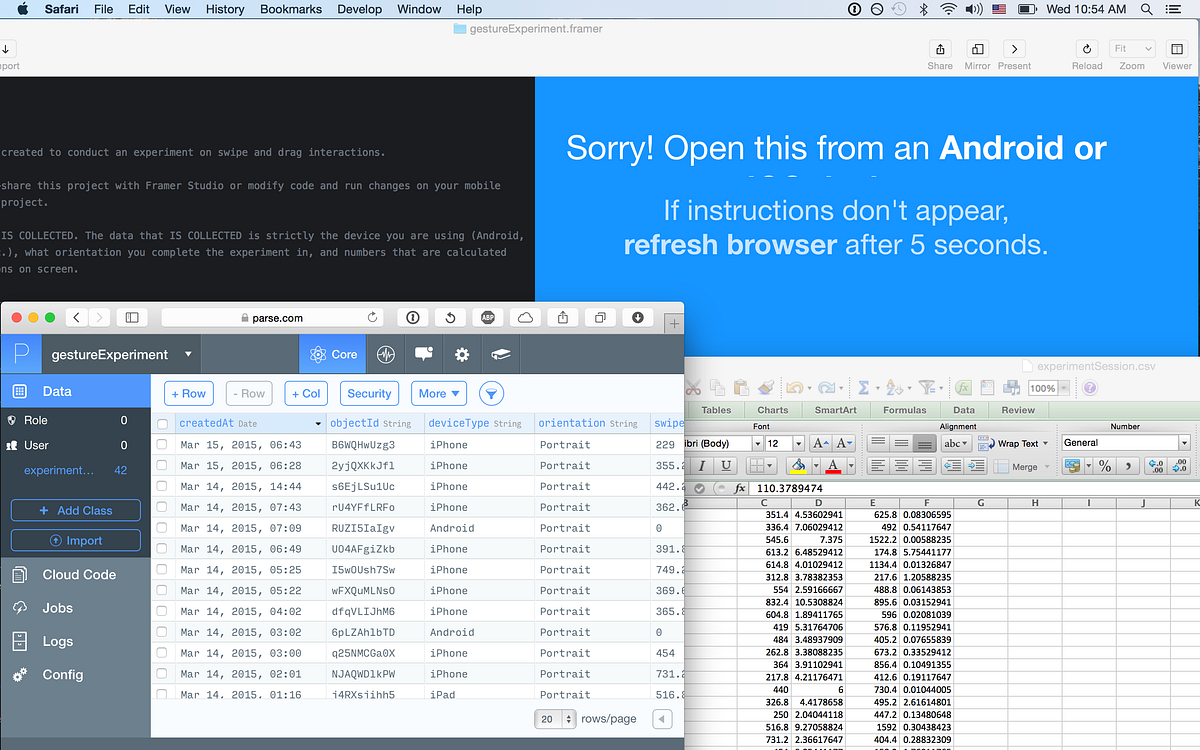Click the + Row button
This screenshot has height=750, width=1200.
pyautogui.click(x=189, y=394)
